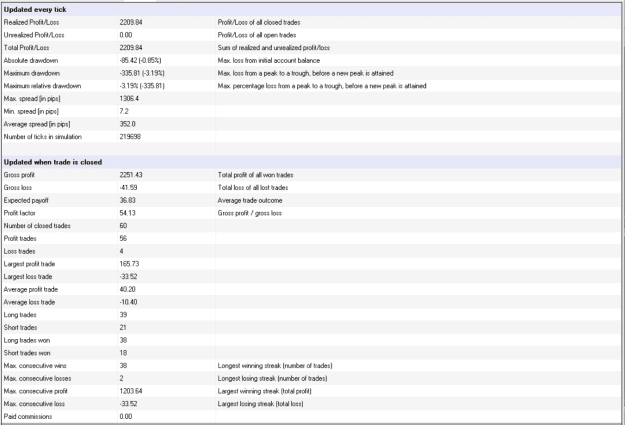The image size is (625, 425).
Task: Select Max. consecutive profit label
Action: tap(36, 392)
